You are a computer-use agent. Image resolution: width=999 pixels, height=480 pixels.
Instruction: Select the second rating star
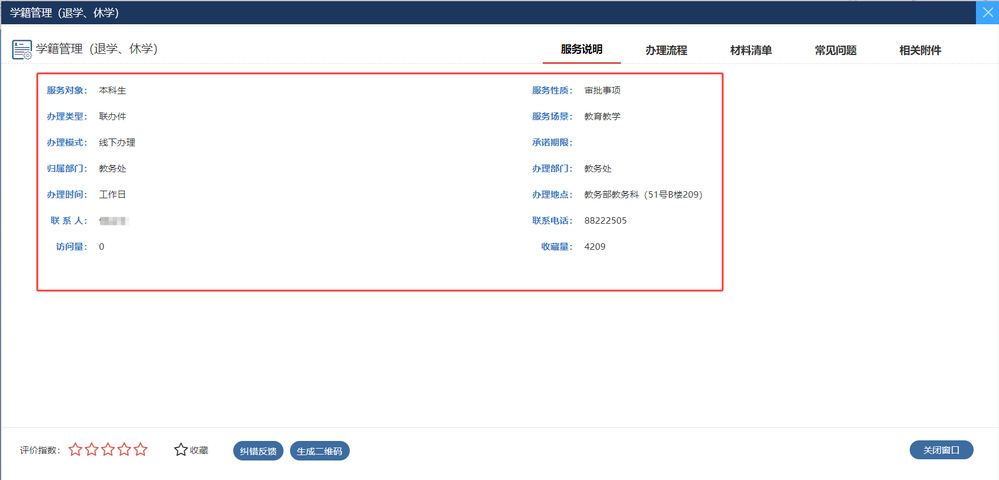tap(92, 450)
